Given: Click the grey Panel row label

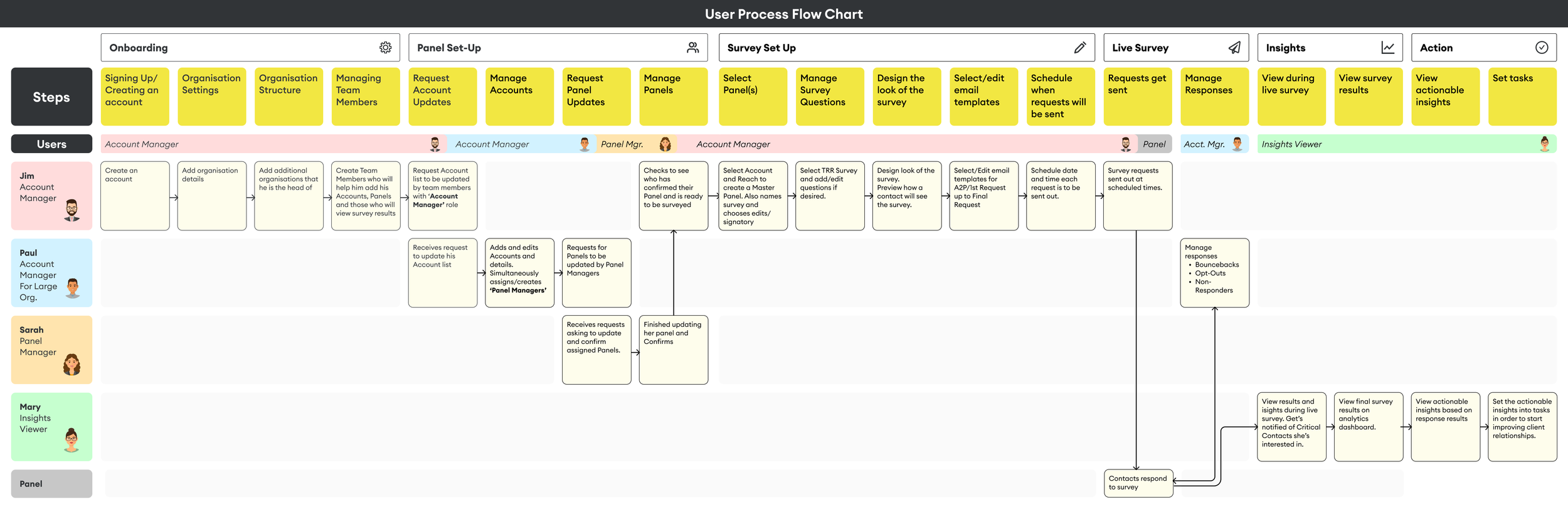Looking at the screenshot, I should 51,484.
